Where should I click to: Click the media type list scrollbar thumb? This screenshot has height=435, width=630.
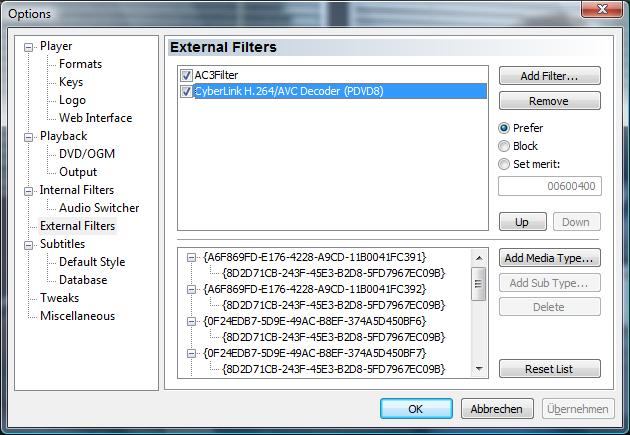(479, 284)
